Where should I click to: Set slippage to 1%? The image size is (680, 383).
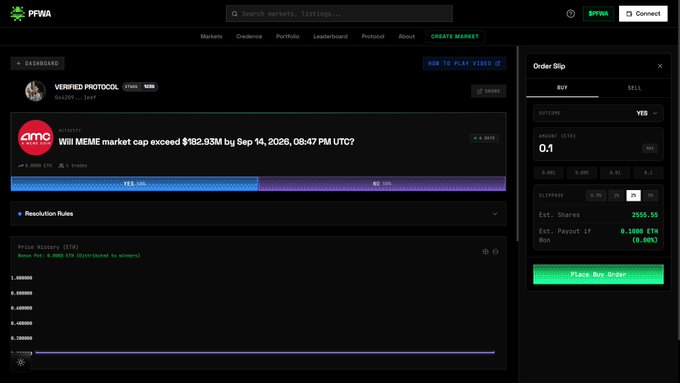616,196
